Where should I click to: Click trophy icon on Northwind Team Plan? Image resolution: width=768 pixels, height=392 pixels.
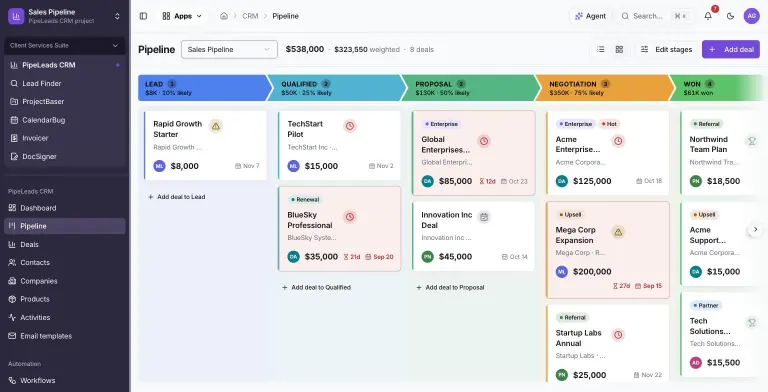pyautogui.click(x=751, y=141)
